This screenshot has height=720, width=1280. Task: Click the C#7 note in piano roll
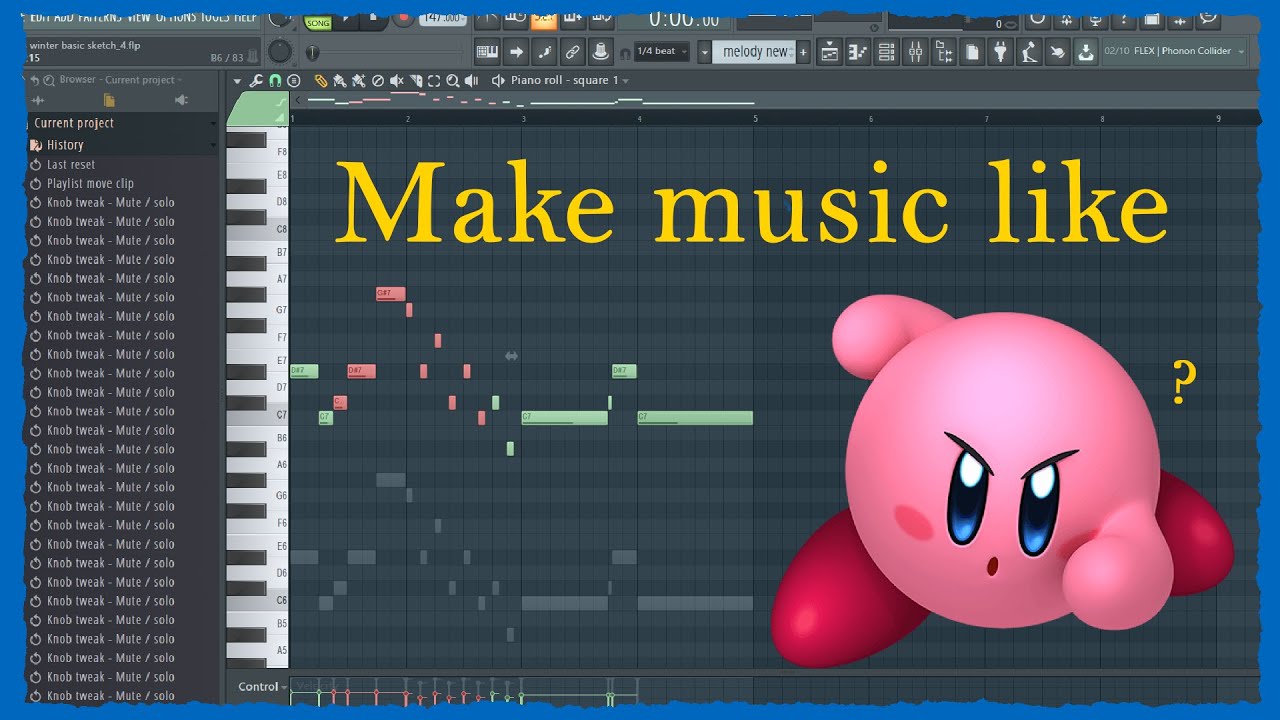(x=339, y=403)
